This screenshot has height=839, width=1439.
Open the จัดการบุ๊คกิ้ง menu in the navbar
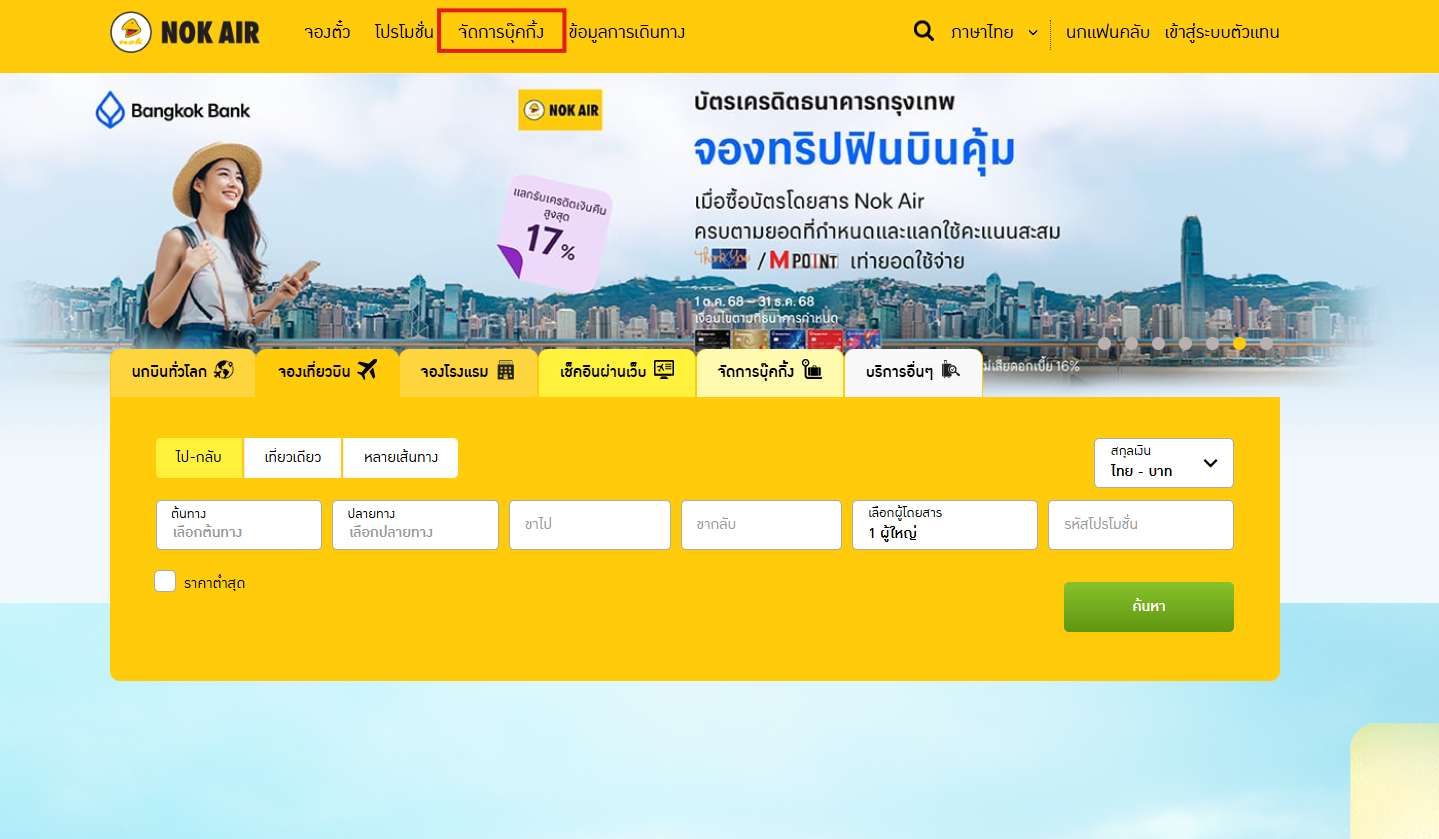[x=501, y=31]
